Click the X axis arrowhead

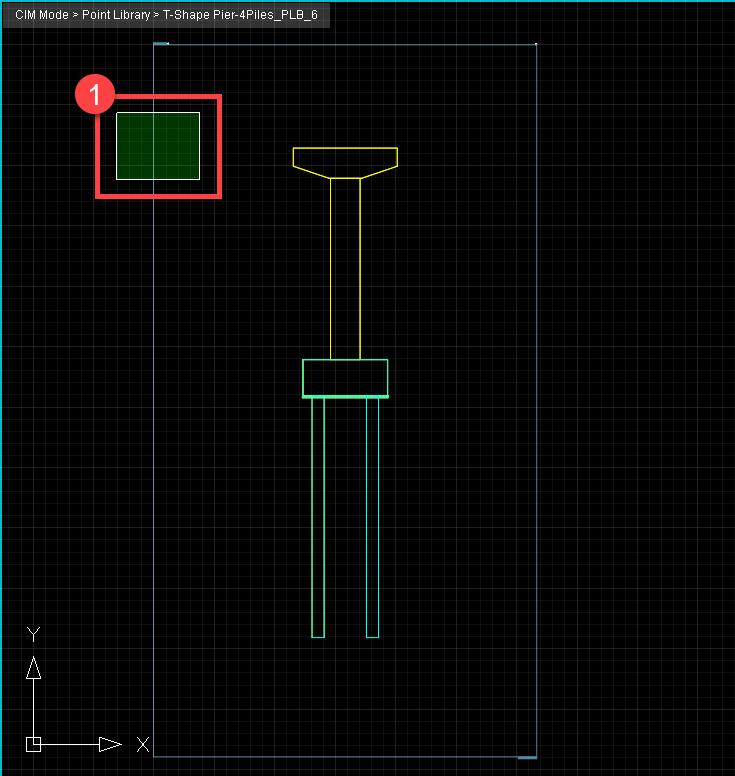pyautogui.click(x=110, y=744)
